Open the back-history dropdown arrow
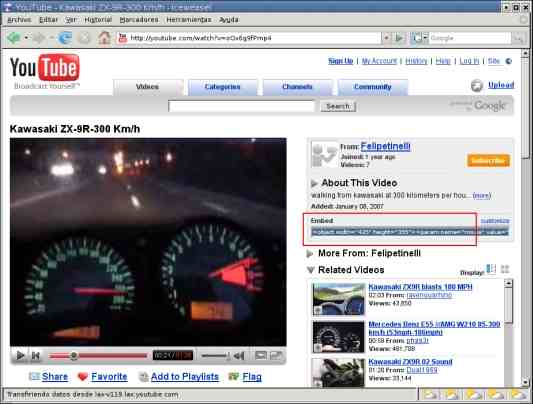The width and height of the screenshot is (533, 404). pyautogui.click(x=26, y=38)
